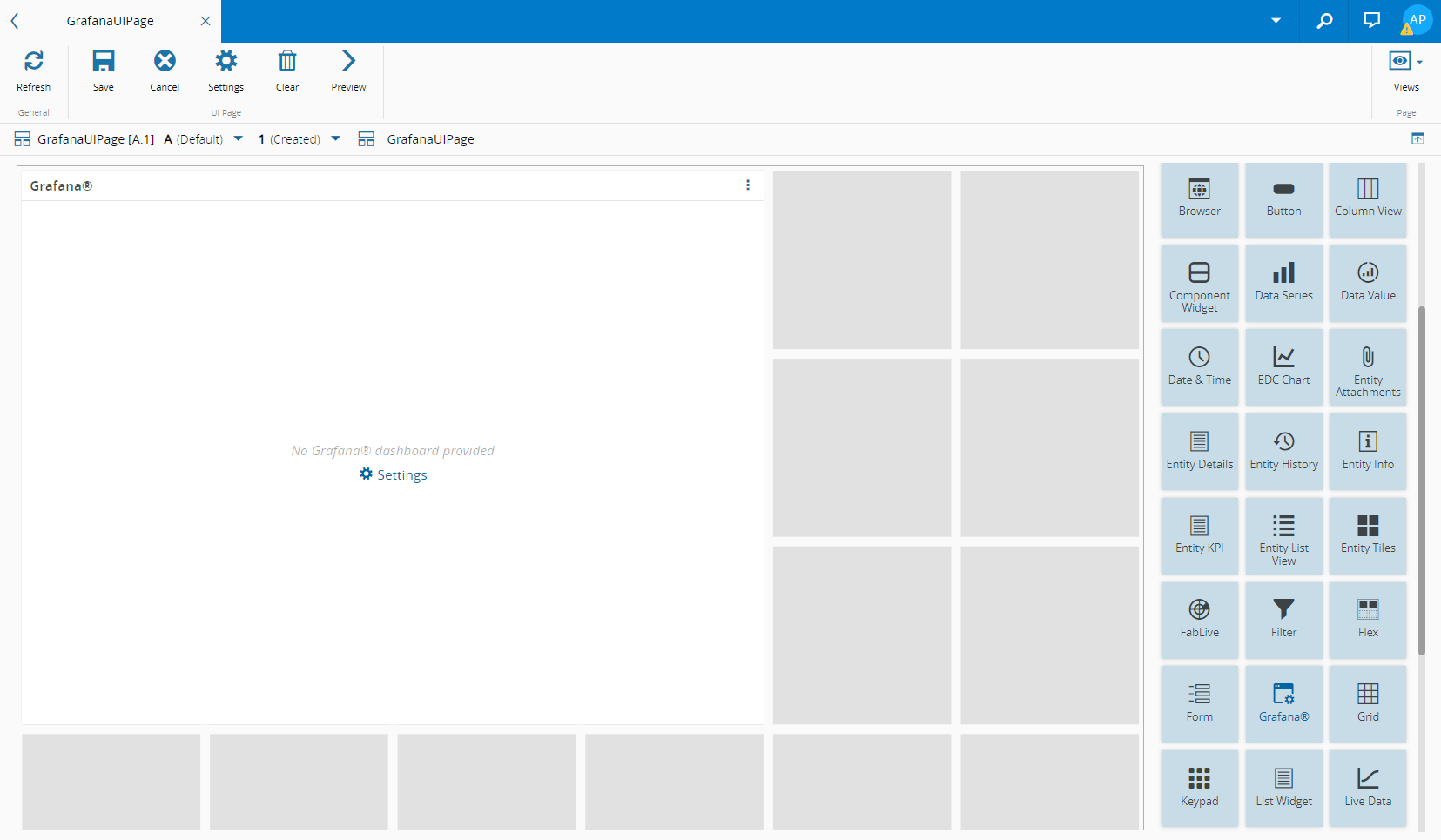This screenshot has height=840, width=1441.
Task: Select the FabLive widget
Action: (1199, 621)
